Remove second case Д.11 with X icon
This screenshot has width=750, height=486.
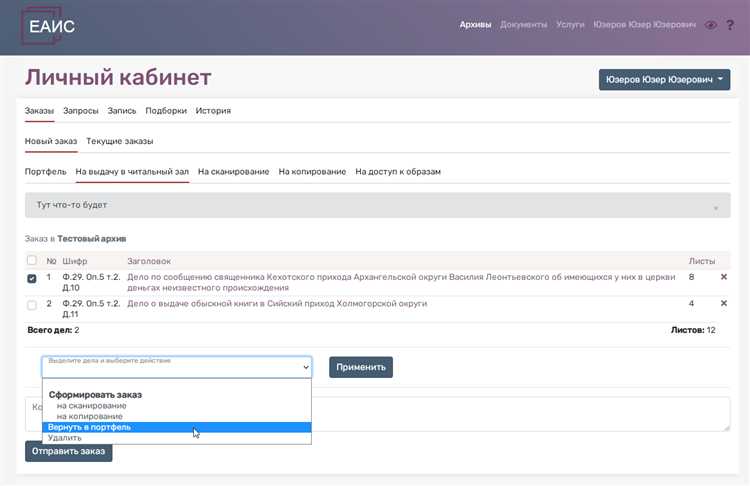coord(724,303)
